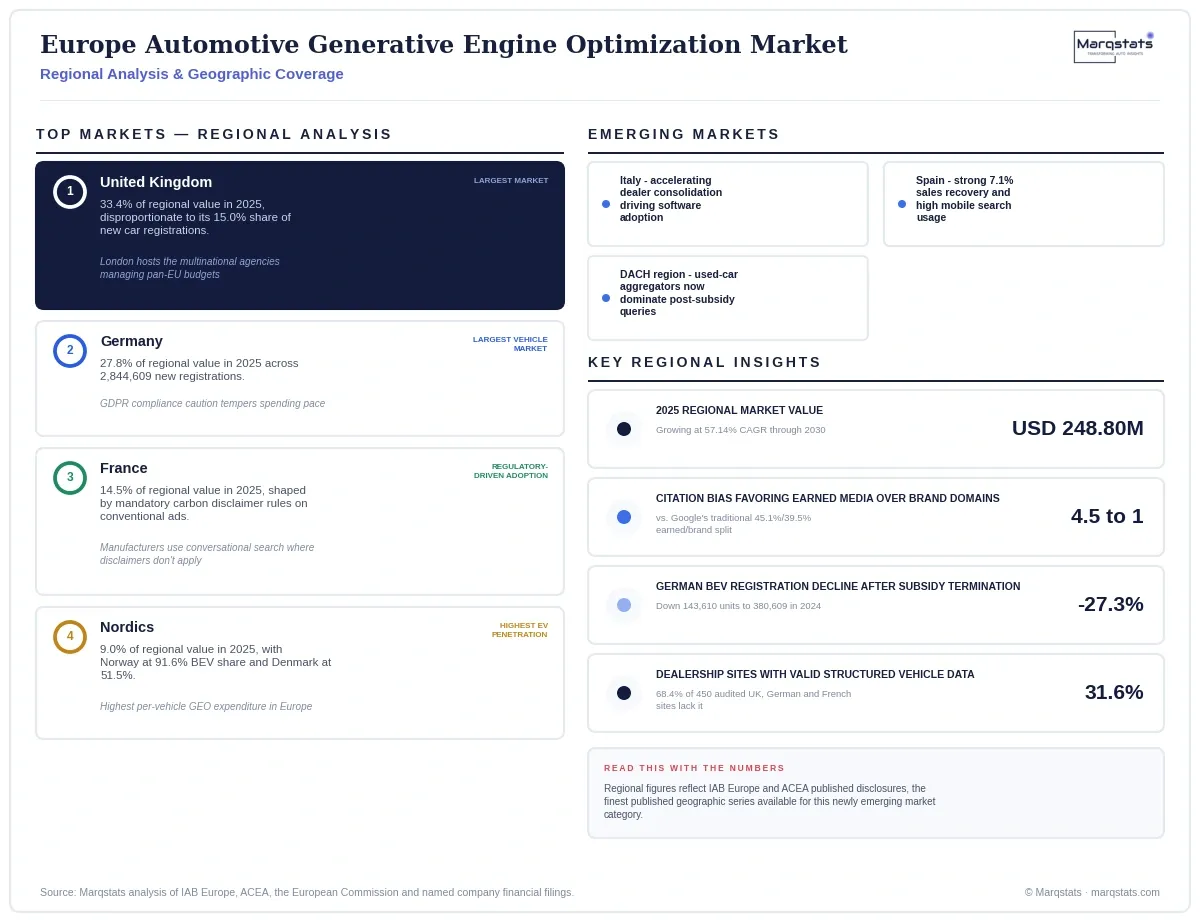This screenshot has width=1200, height=922.
Task: Click CITATION BIAS FAVORING EARNED MEDIA label
Action: [x=828, y=499]
